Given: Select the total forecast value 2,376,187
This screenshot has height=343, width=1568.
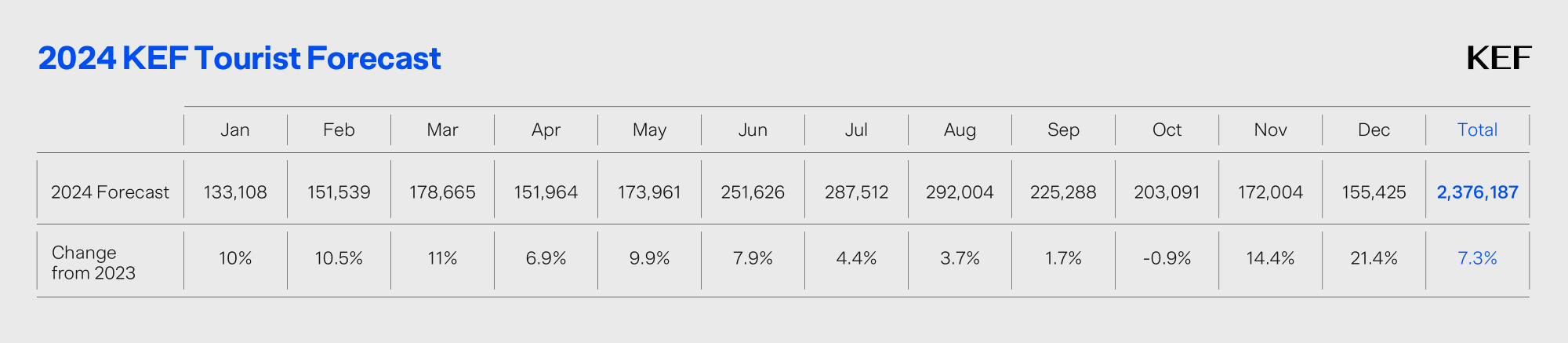Looking at the screenshot, I should 1477,192.
